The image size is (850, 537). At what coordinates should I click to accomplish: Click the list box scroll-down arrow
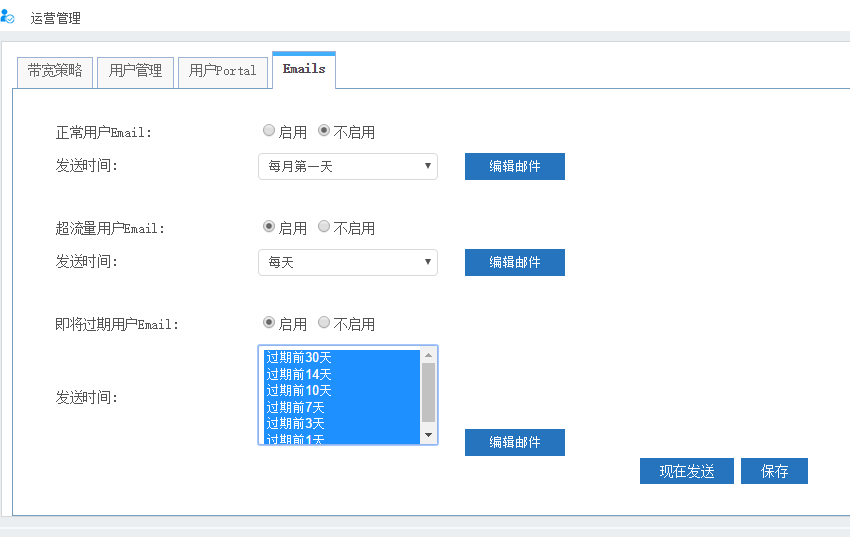(x=428, y=435)
